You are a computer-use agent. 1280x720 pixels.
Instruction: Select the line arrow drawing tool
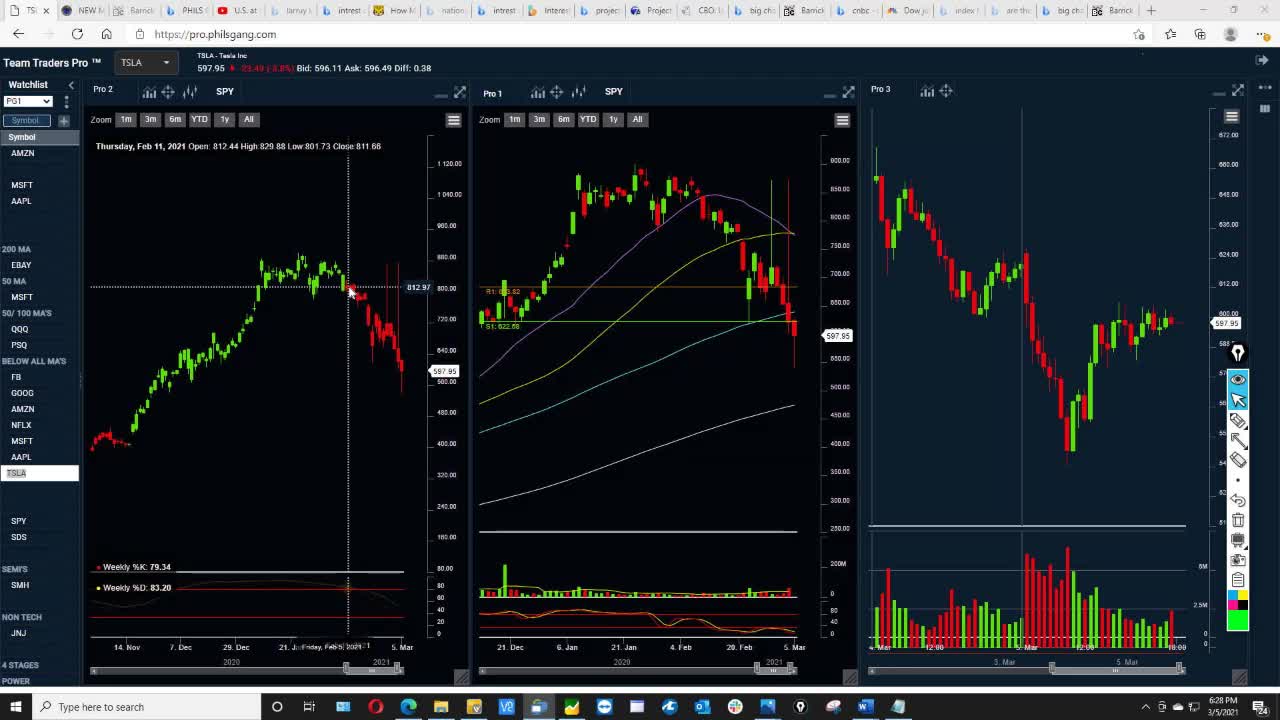(x=1238, y=441)
